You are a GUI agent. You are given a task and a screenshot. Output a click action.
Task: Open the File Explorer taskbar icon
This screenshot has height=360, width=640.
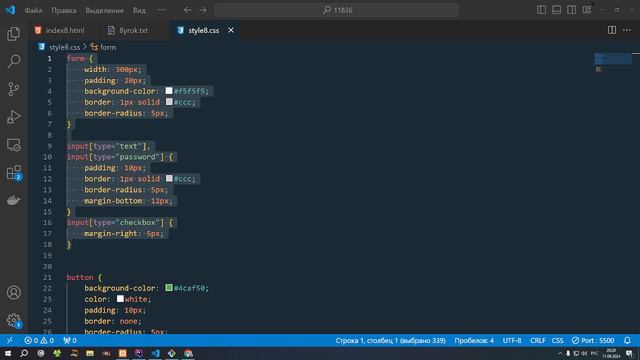[x=90, y=353]
